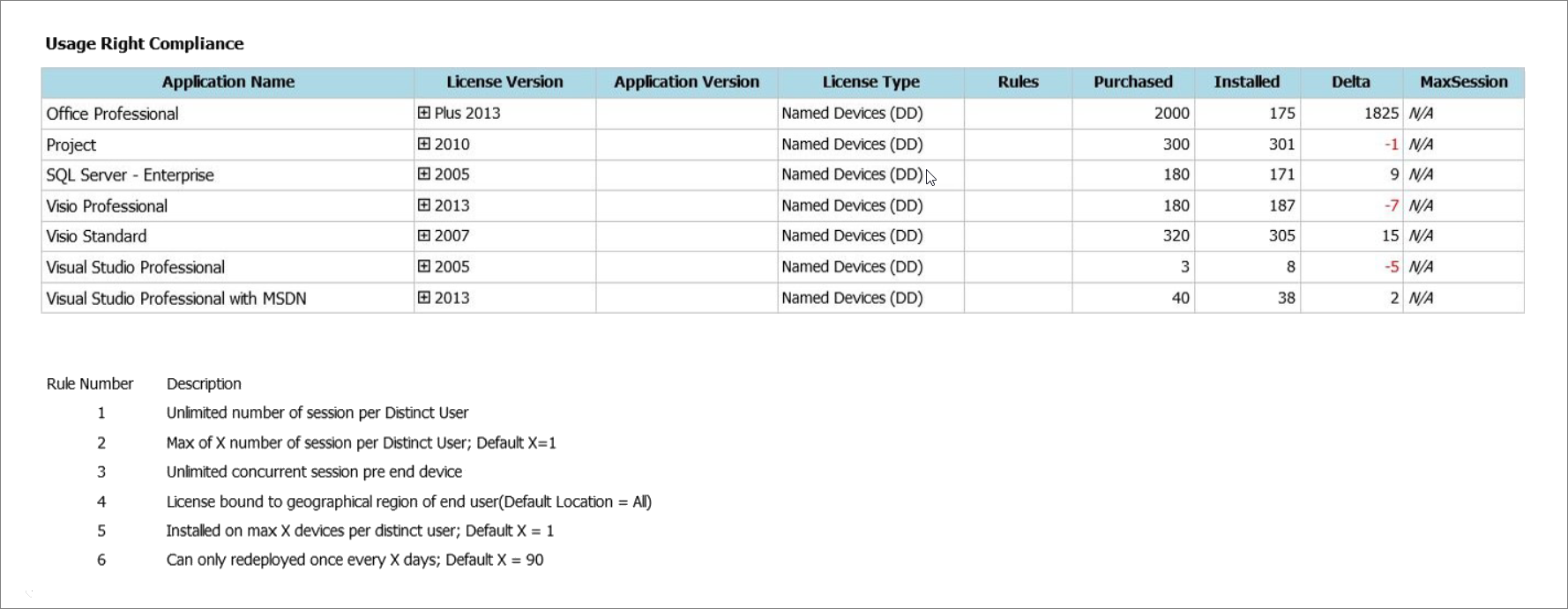Click installed value 305 for Visio Standard
Screen dimensions: 1568x609
tap(1281, 235)
